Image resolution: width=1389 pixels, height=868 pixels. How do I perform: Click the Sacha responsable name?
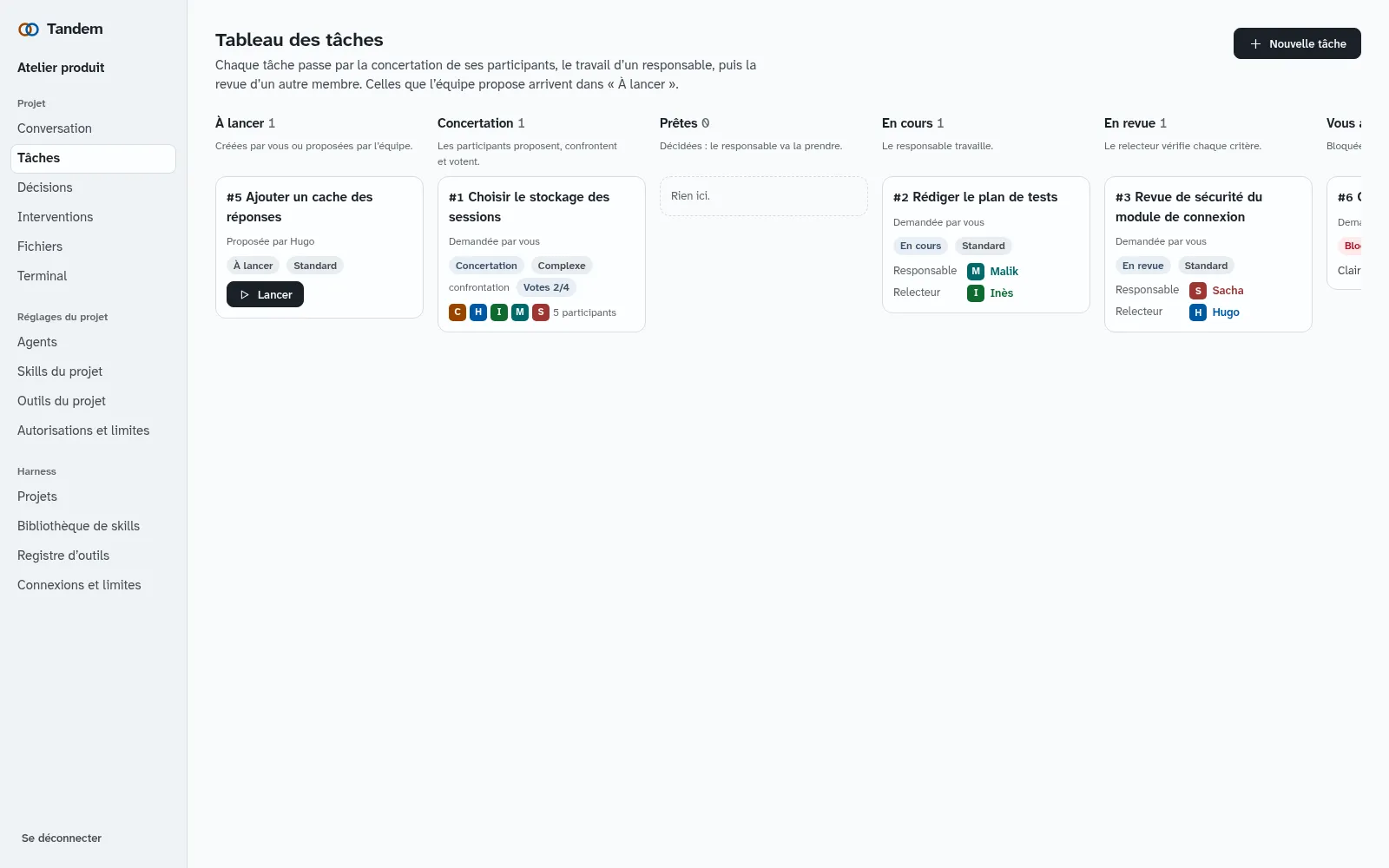pyautogui.click(x=1228, y=291)
